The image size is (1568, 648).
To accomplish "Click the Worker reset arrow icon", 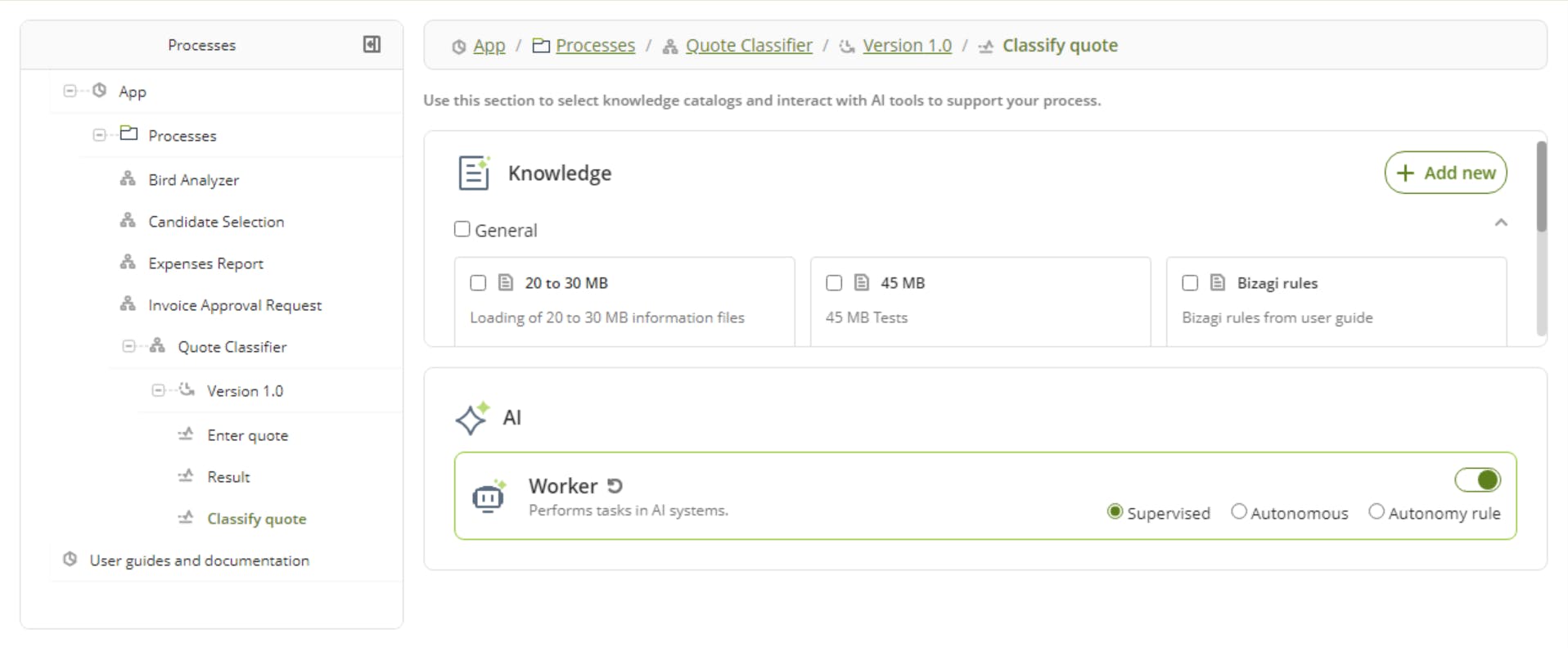I will click(x=615, y=486).
